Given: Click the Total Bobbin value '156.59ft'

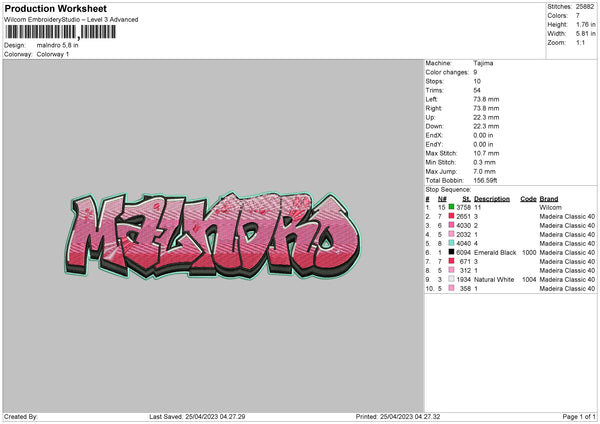Looking at the screenshot, I should click(x=485, y=180).
